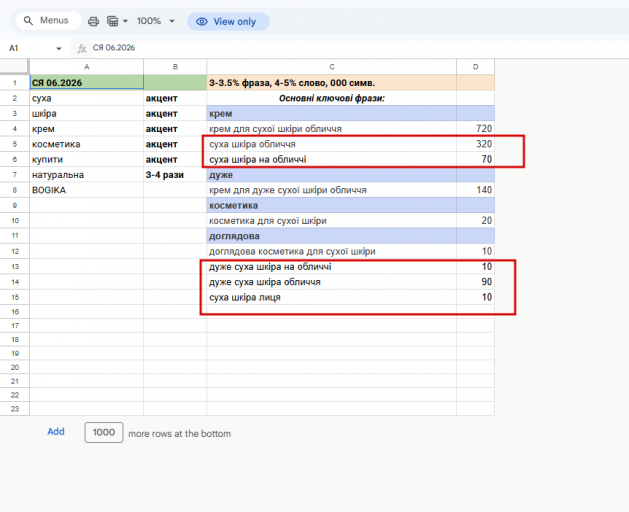Click the print icon

pos(93,21)
